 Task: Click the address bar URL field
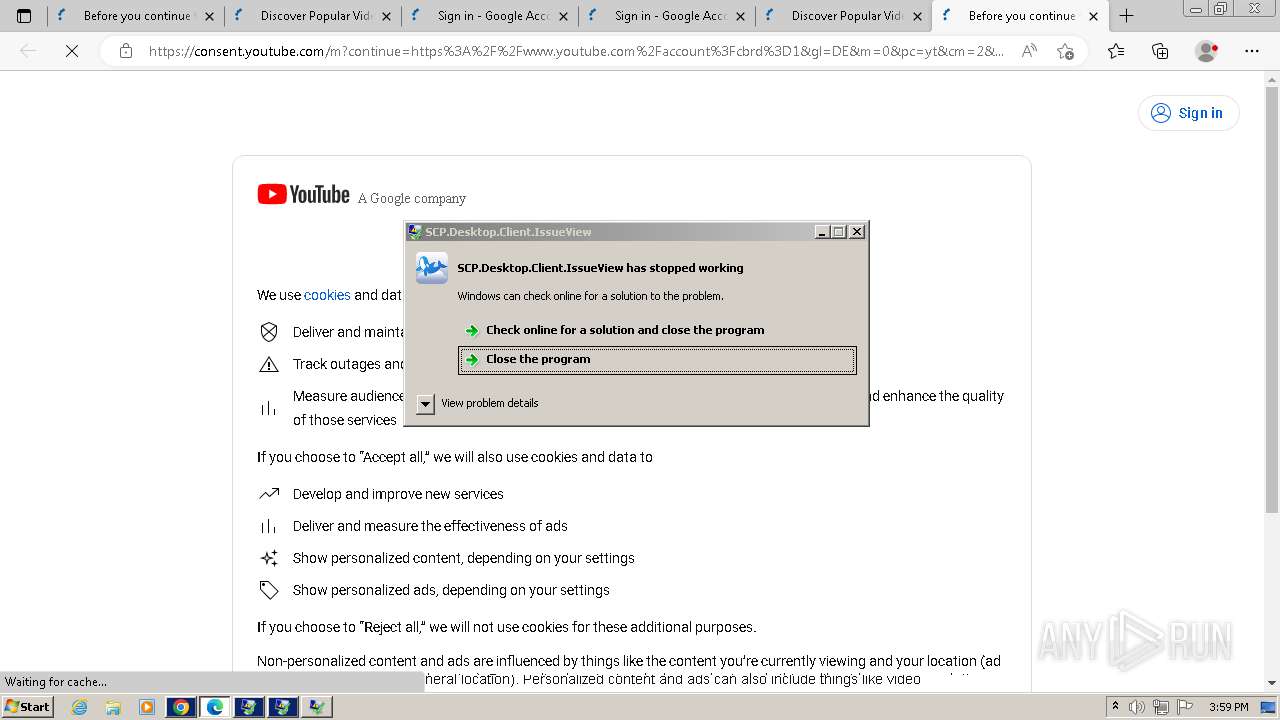(x=576, y=51)
